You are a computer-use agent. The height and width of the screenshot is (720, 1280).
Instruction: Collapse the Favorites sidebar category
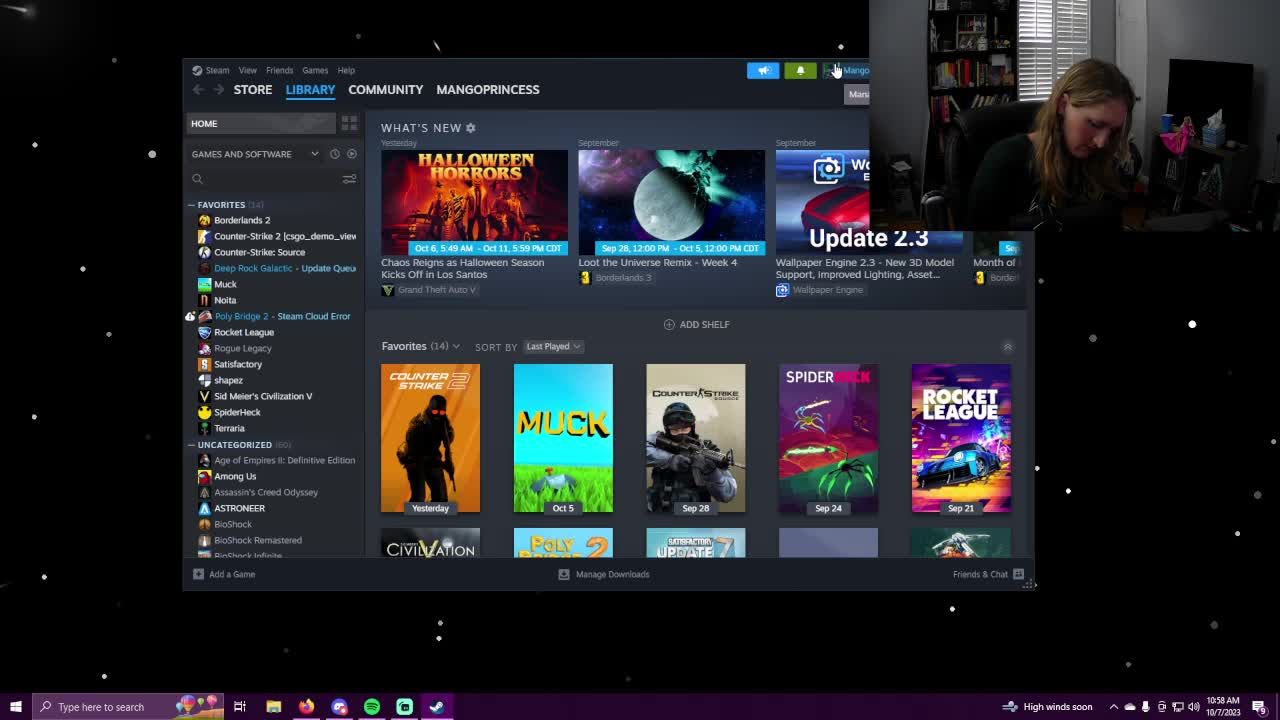[x=191, y=205]
